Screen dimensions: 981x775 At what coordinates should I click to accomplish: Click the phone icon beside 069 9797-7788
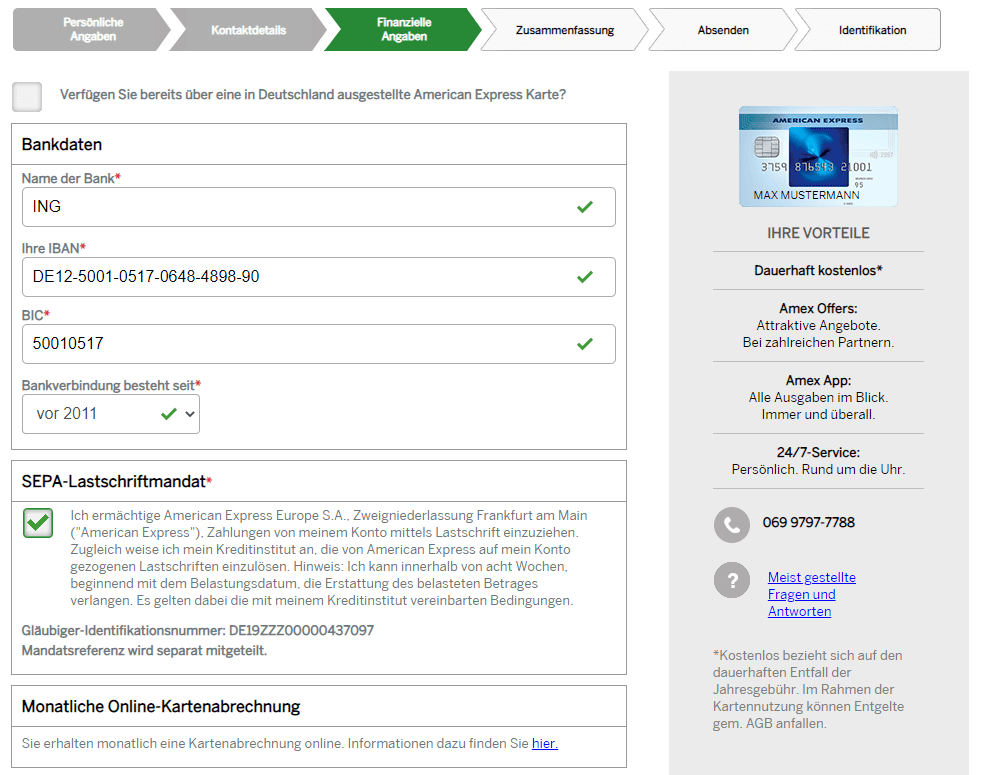click(x=731, y=524)
